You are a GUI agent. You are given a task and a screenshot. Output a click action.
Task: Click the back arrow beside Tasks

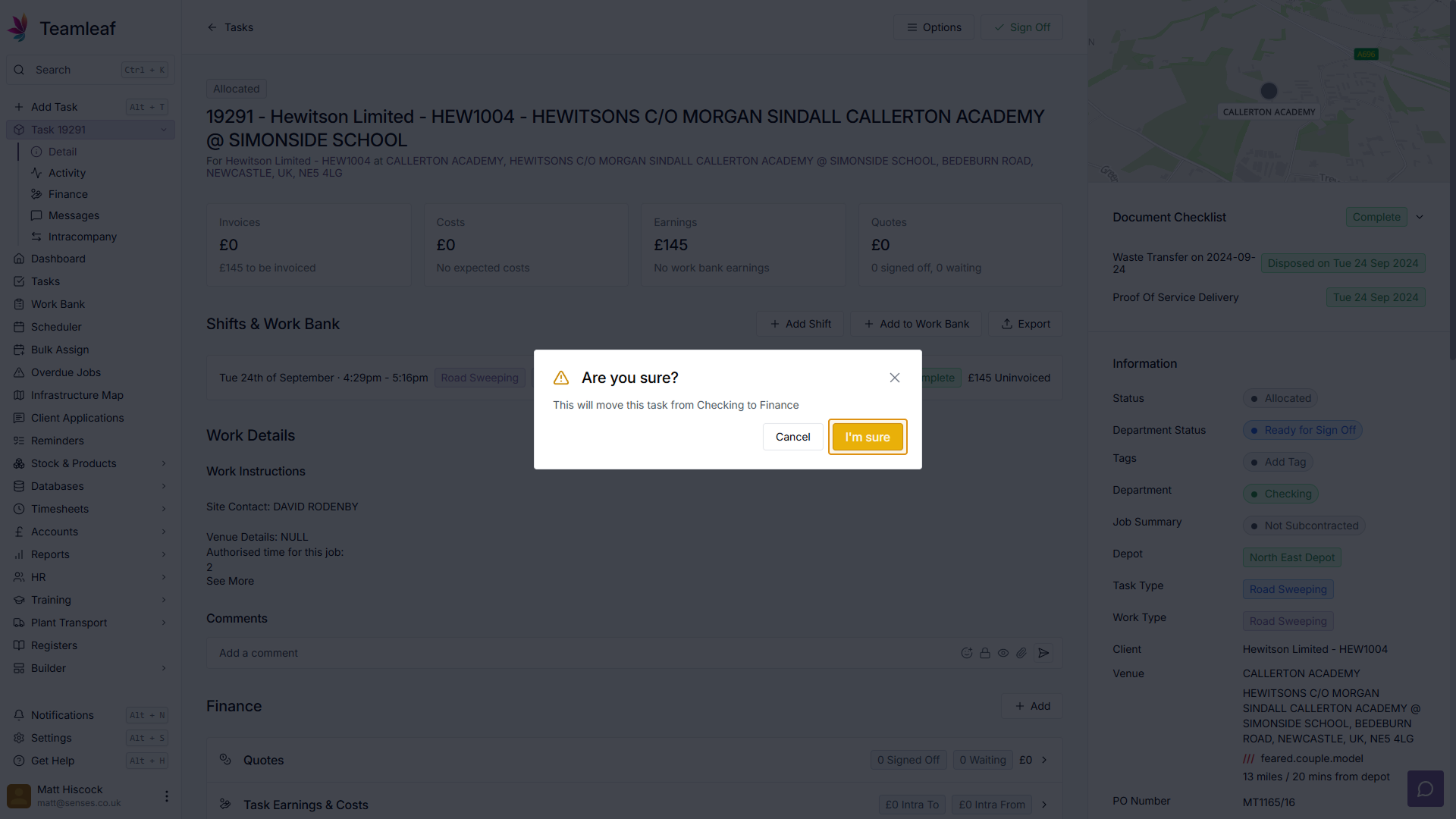pos(212,27)
